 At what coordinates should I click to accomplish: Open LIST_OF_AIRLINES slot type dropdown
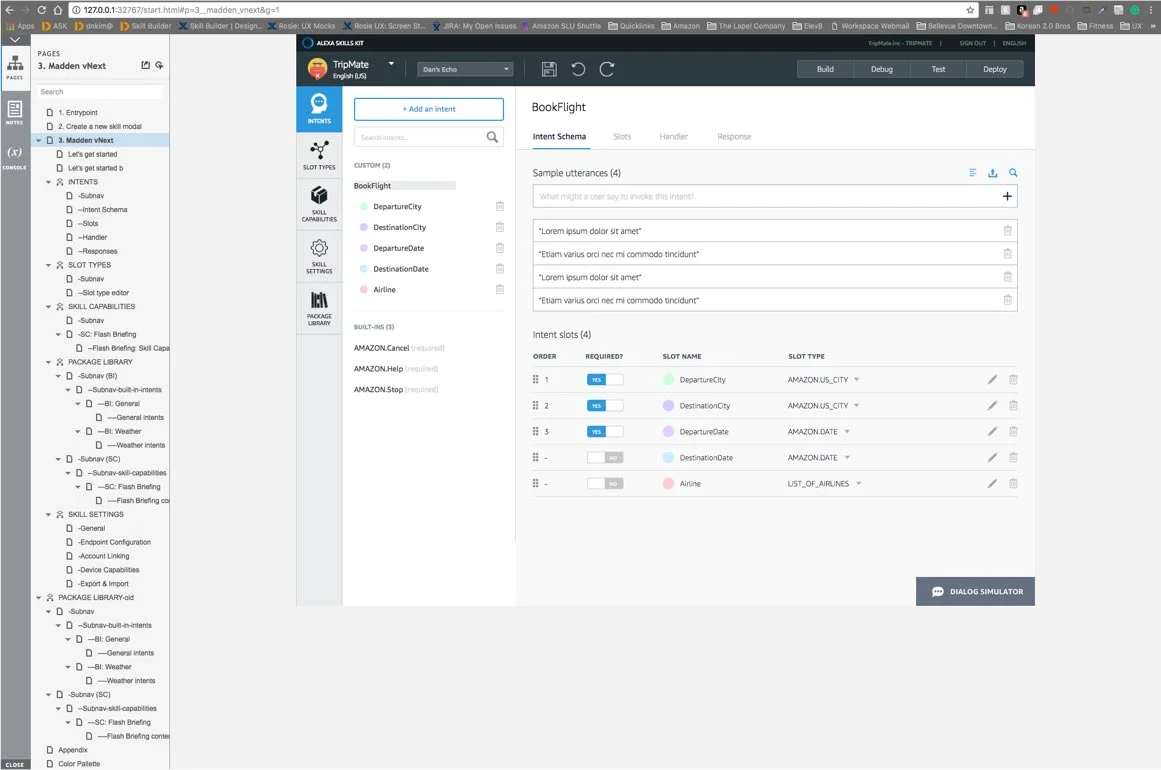859,483
